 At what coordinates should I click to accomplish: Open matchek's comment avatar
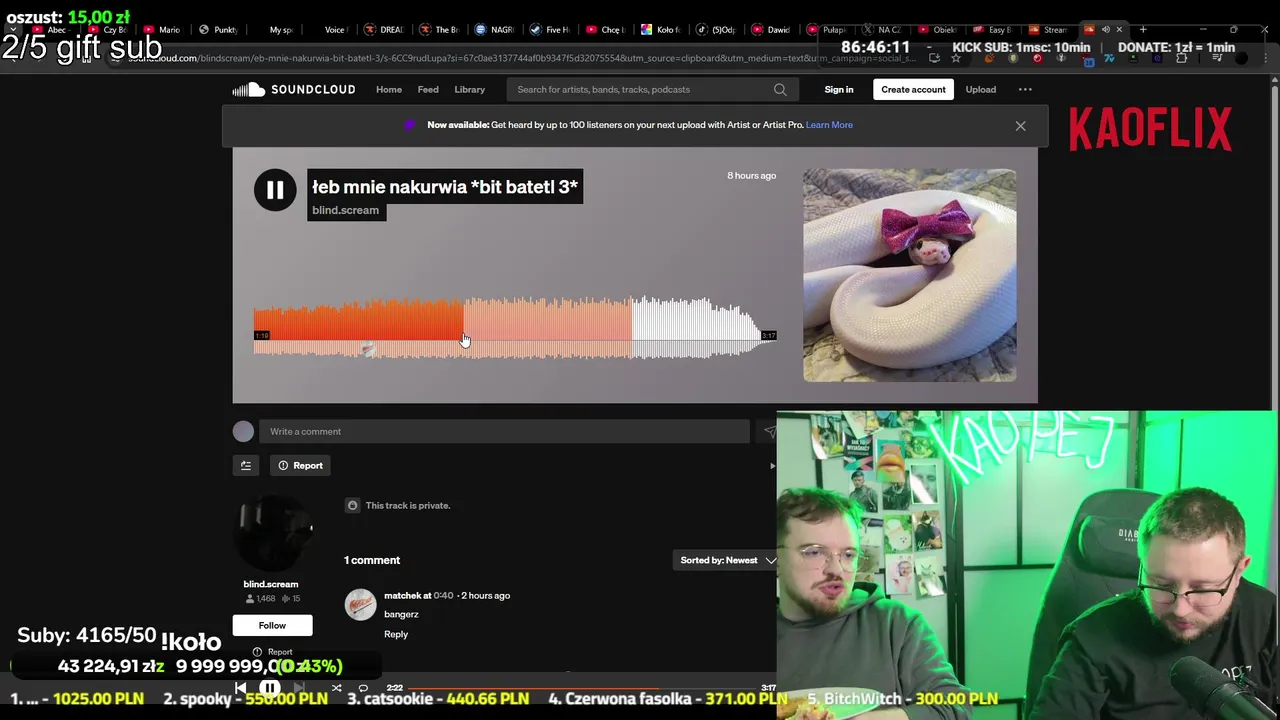pyautogui.click(x=360, y=605)
